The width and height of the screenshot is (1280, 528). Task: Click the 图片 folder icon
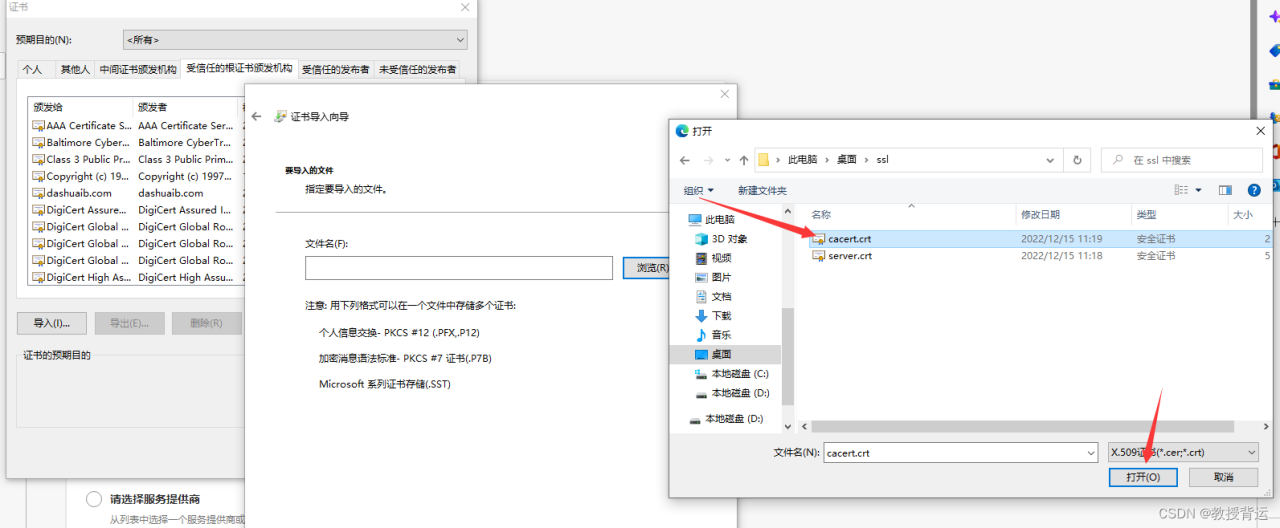pos(702,277)
